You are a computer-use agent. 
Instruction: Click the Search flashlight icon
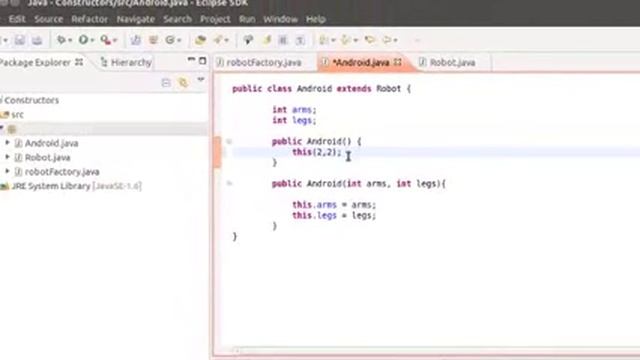point(218,40)
